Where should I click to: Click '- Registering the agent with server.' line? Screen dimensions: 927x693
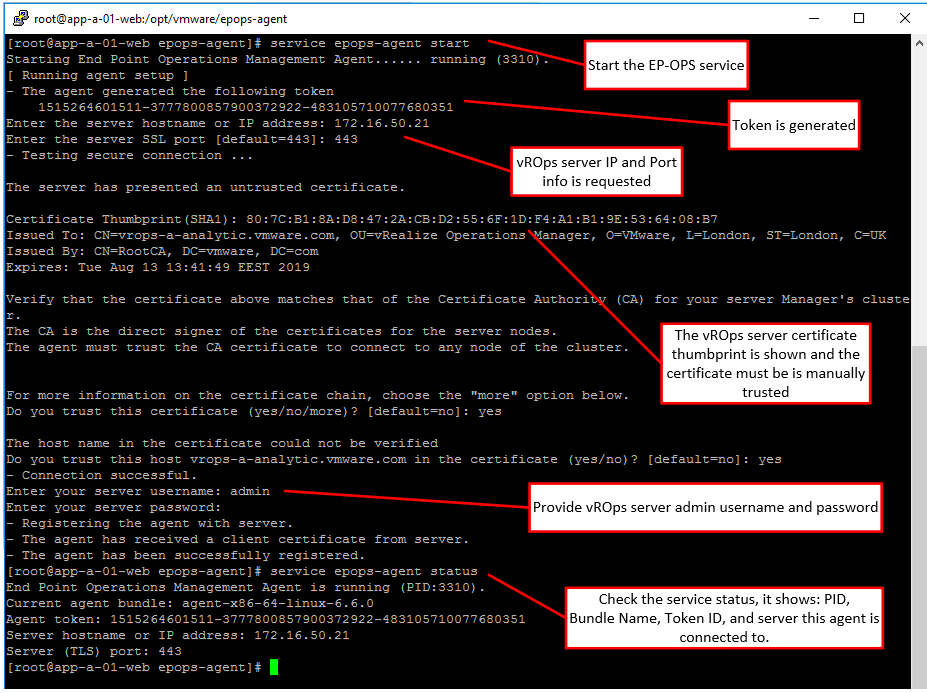tap(149, 523)
